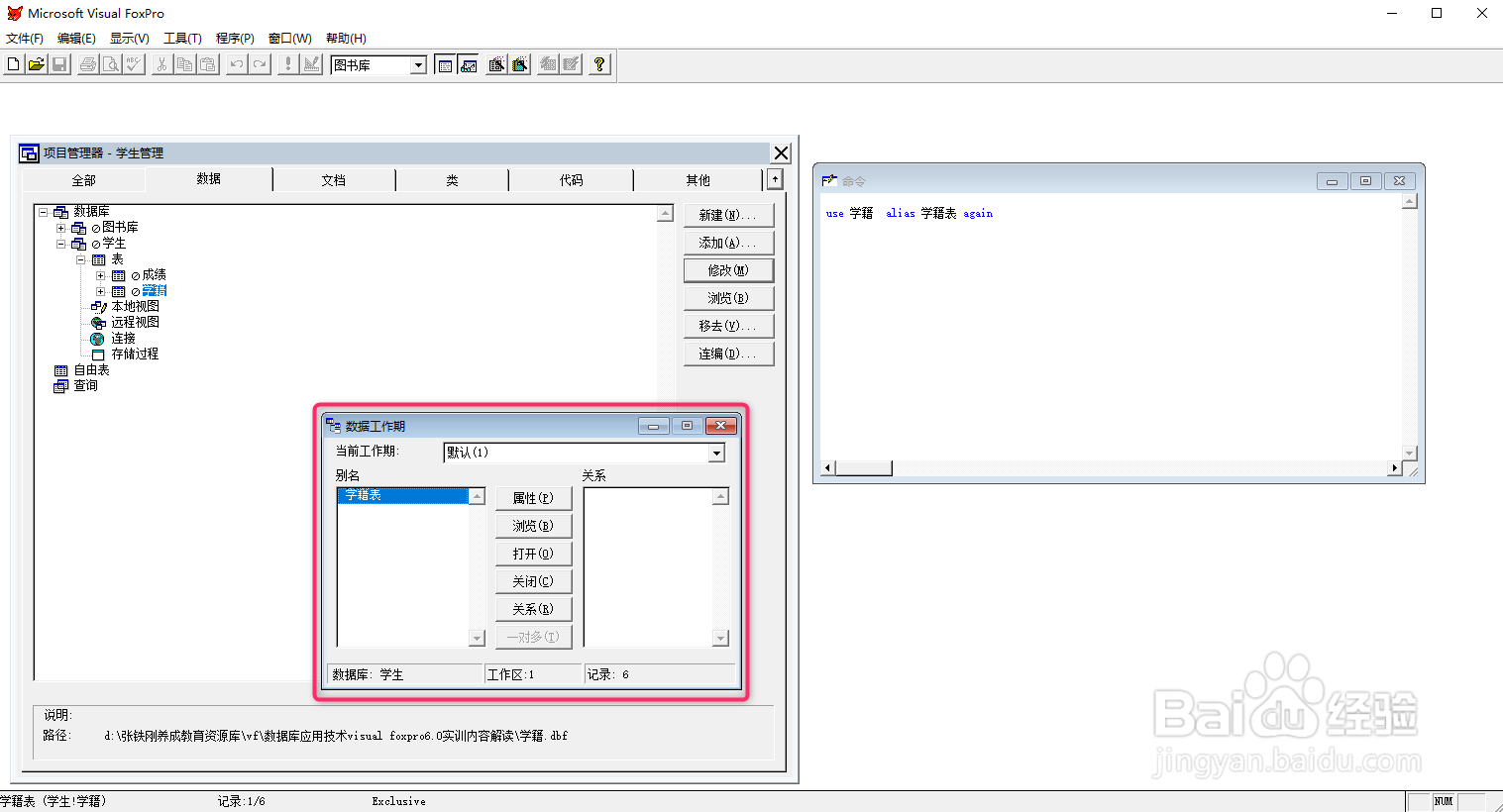
Task: Open the 当前工作期 默认(1) dropdown
Action: click(x=716, y=453)
